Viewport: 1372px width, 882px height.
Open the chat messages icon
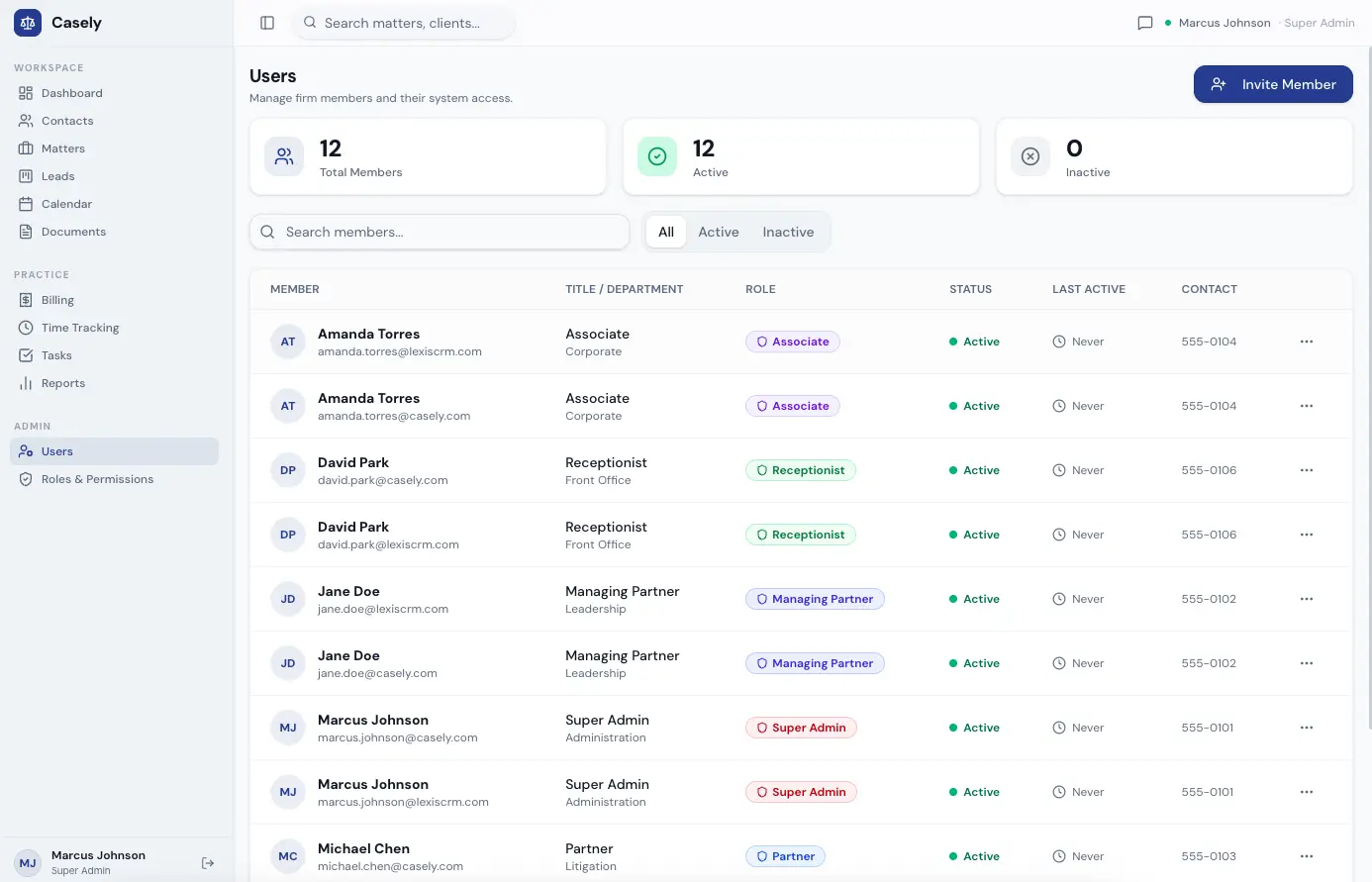(1145, 23)
